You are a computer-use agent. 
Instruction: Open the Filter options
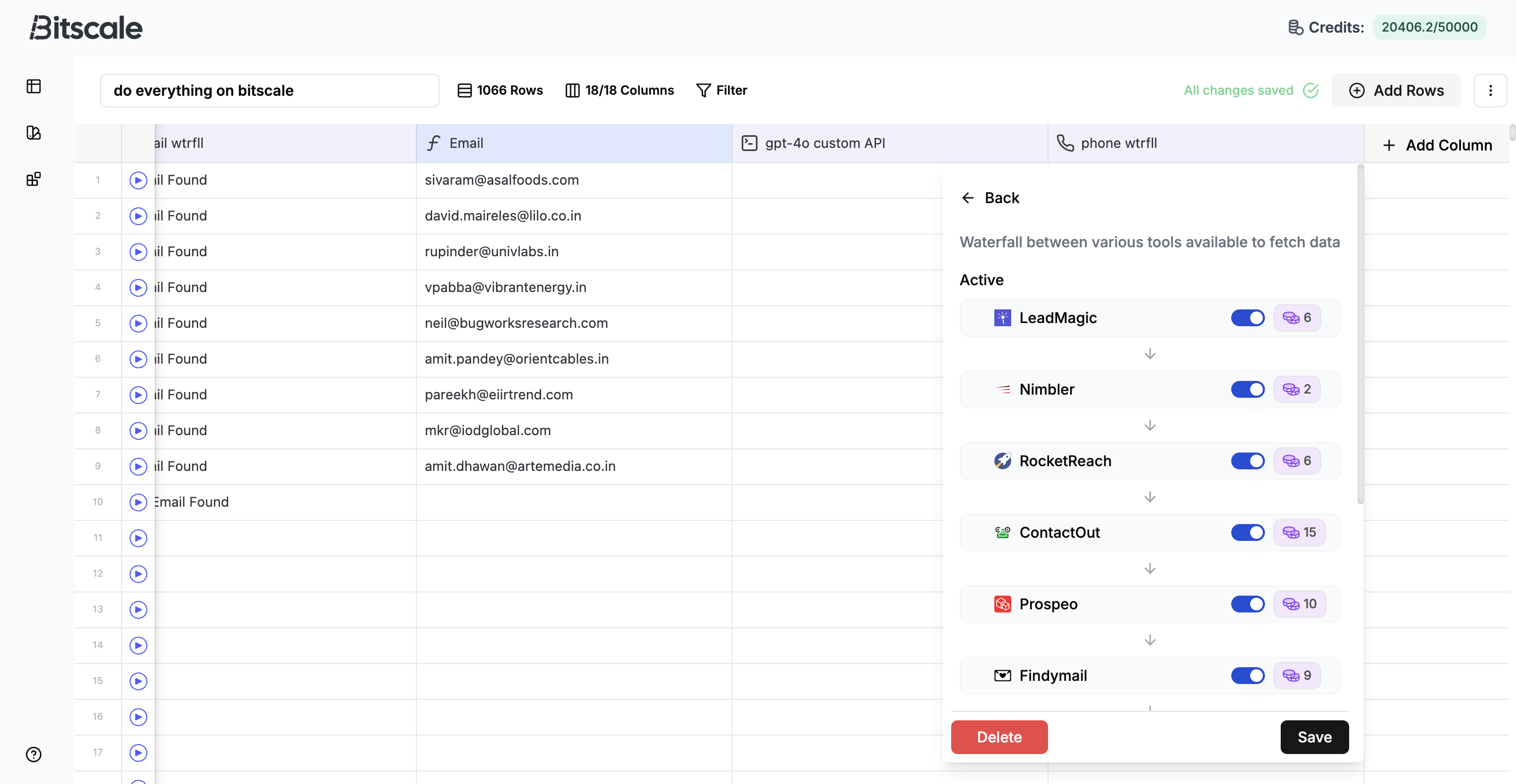pos(722,91)
